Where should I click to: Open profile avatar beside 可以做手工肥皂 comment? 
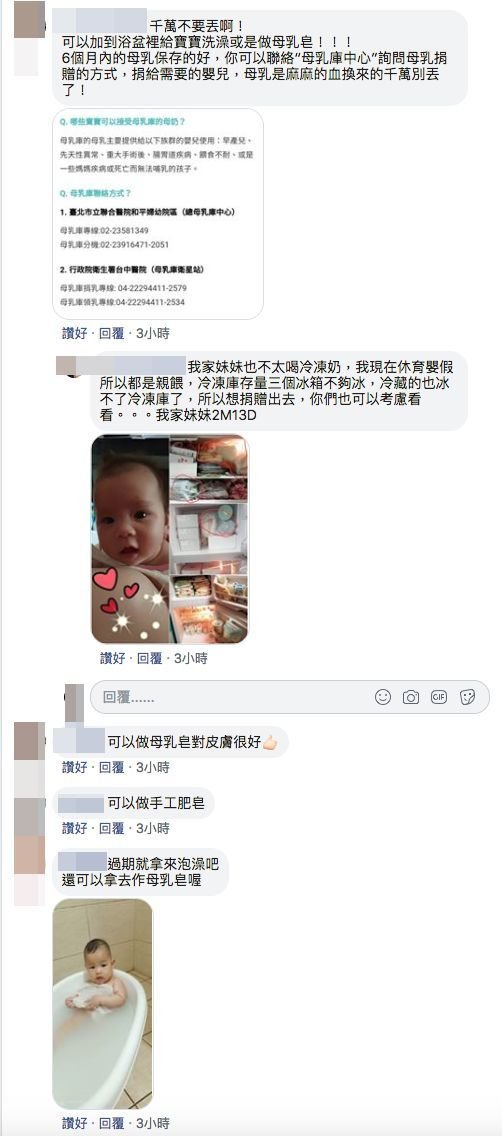click(x=30, y=817)
